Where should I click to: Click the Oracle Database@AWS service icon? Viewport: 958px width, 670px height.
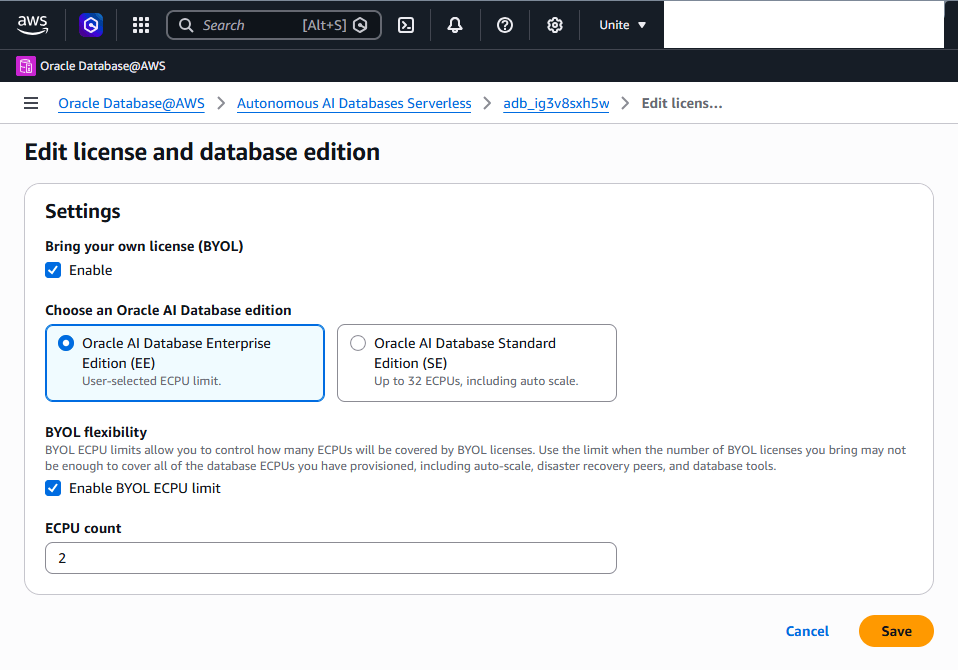click(26, 66)
